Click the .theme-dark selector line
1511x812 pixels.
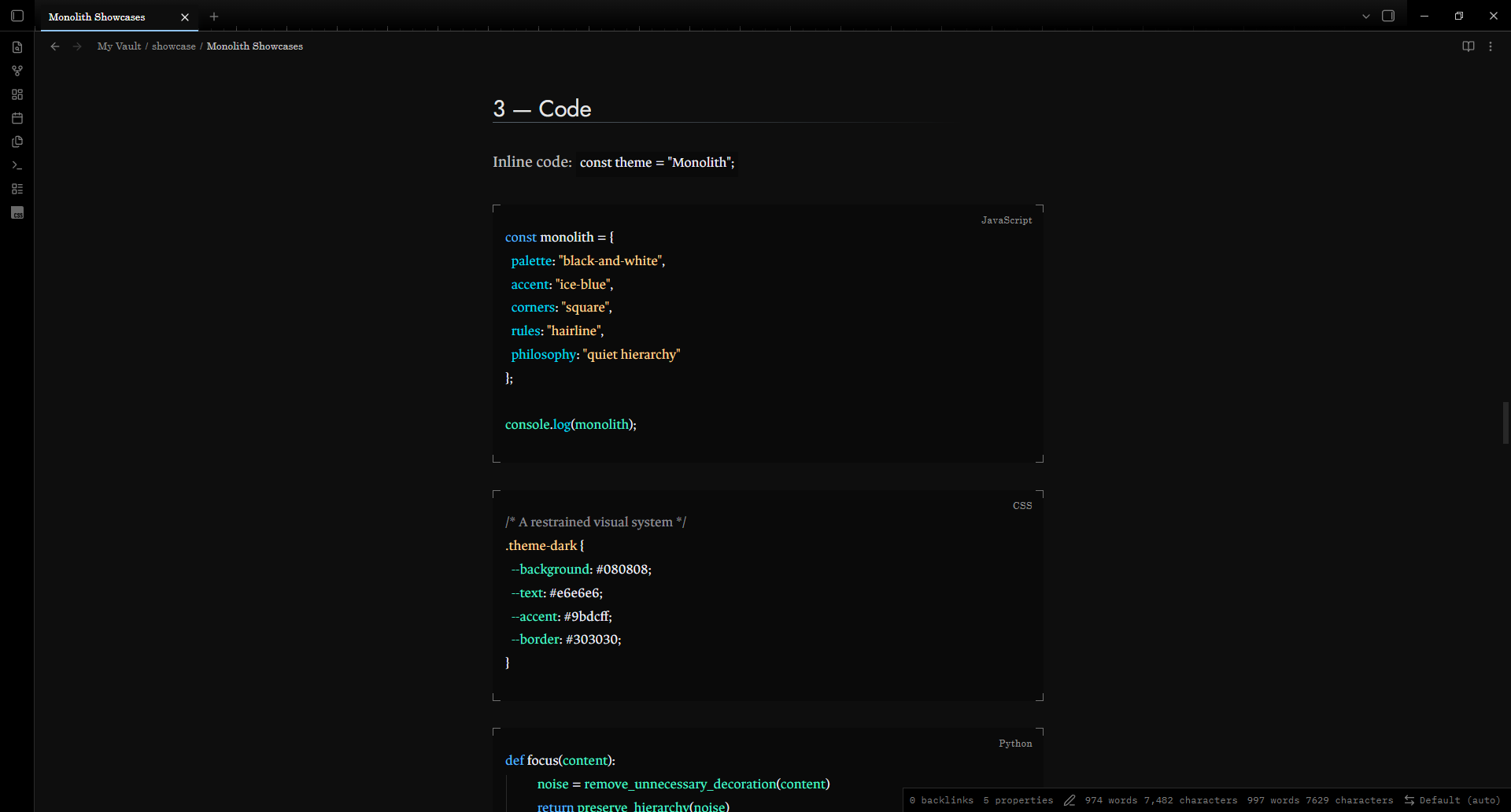(545, 545)
